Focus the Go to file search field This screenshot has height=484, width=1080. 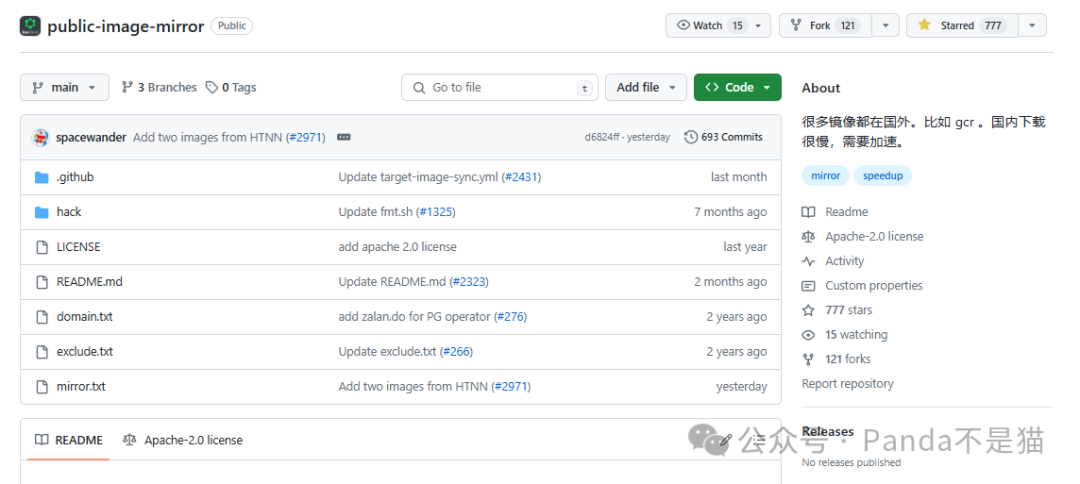(x=500, y=88)
